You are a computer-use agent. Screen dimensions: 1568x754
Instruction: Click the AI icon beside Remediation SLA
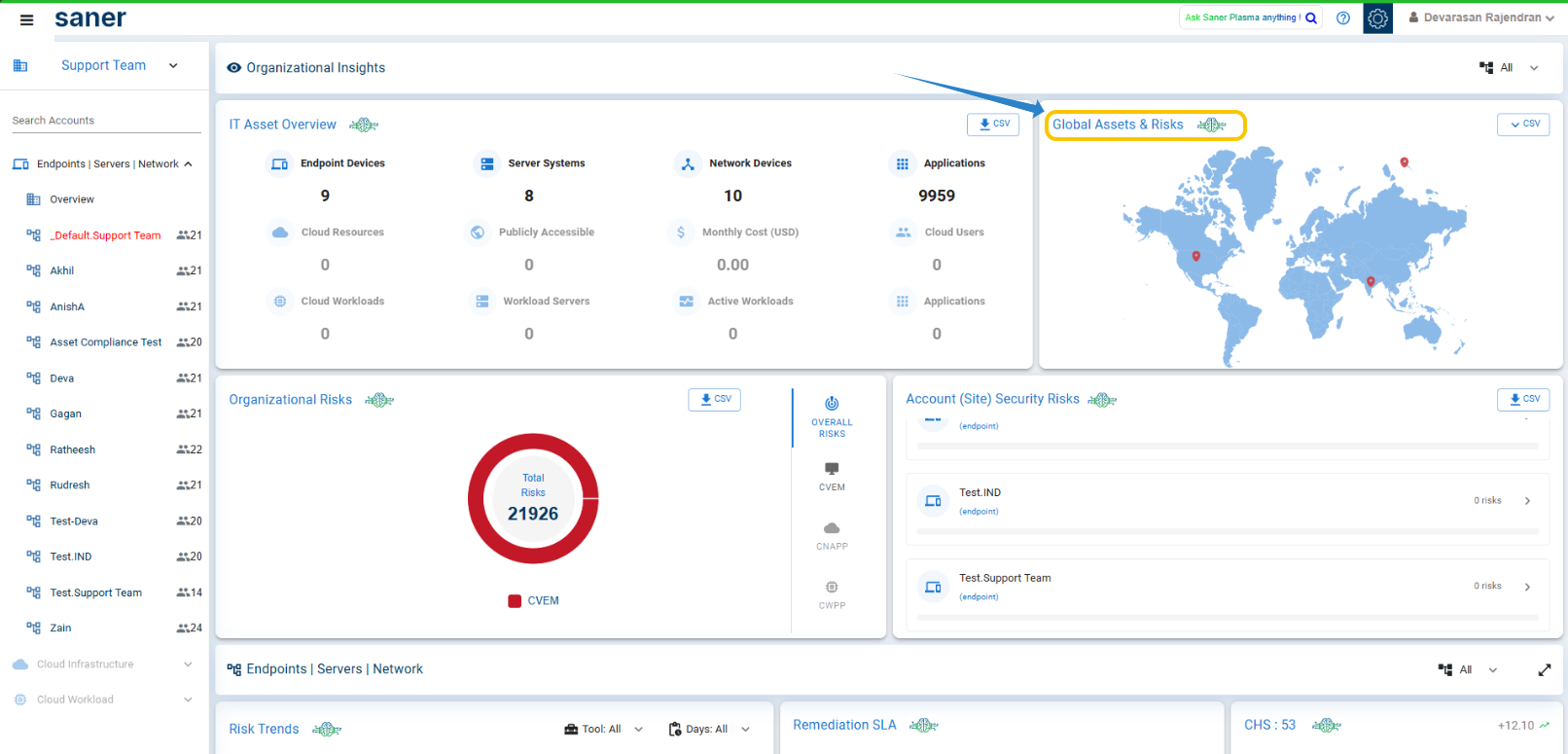(924, 725)
